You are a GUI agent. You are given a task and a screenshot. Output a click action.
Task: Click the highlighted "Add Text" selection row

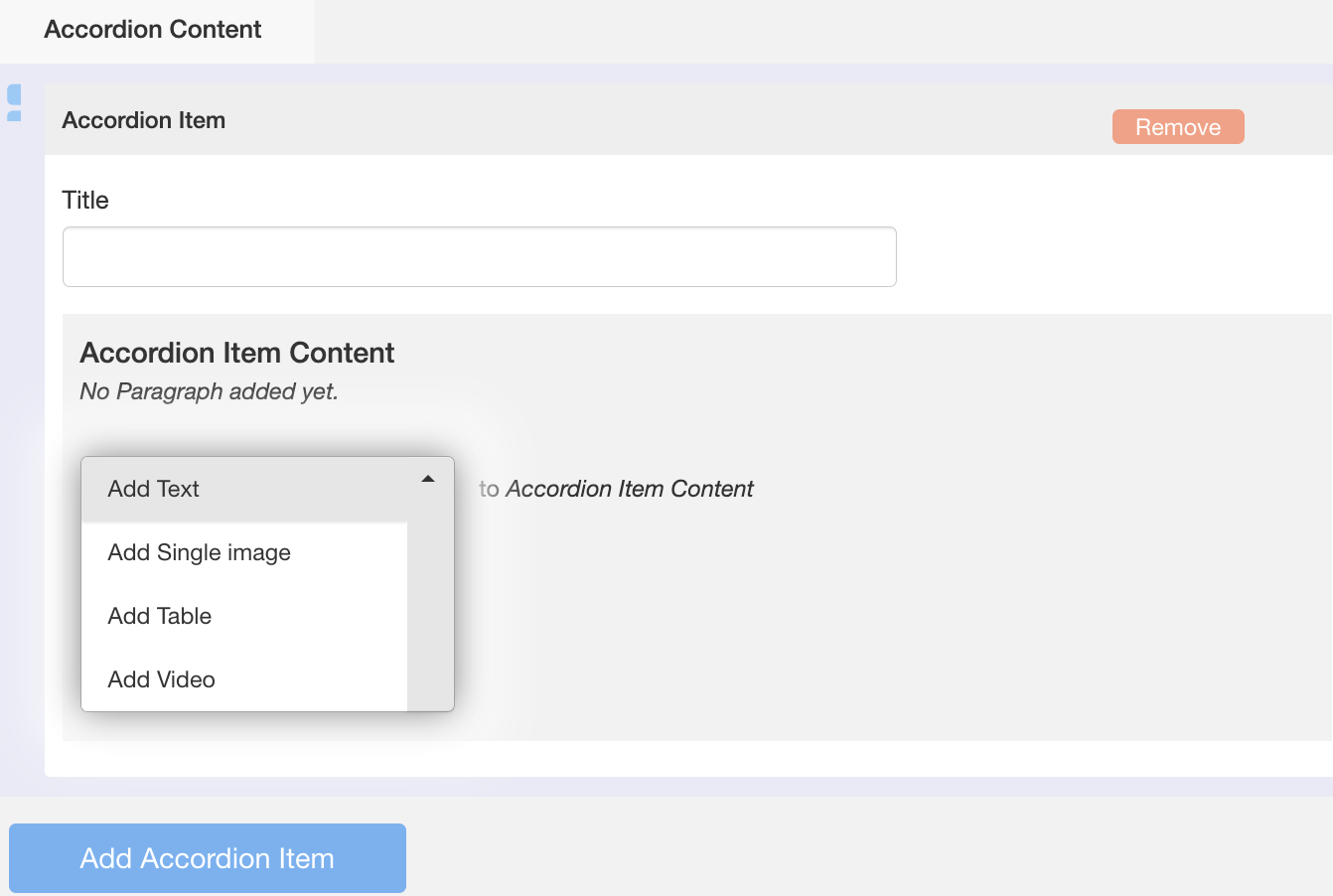pyautogui.click(x=153, y=488)
